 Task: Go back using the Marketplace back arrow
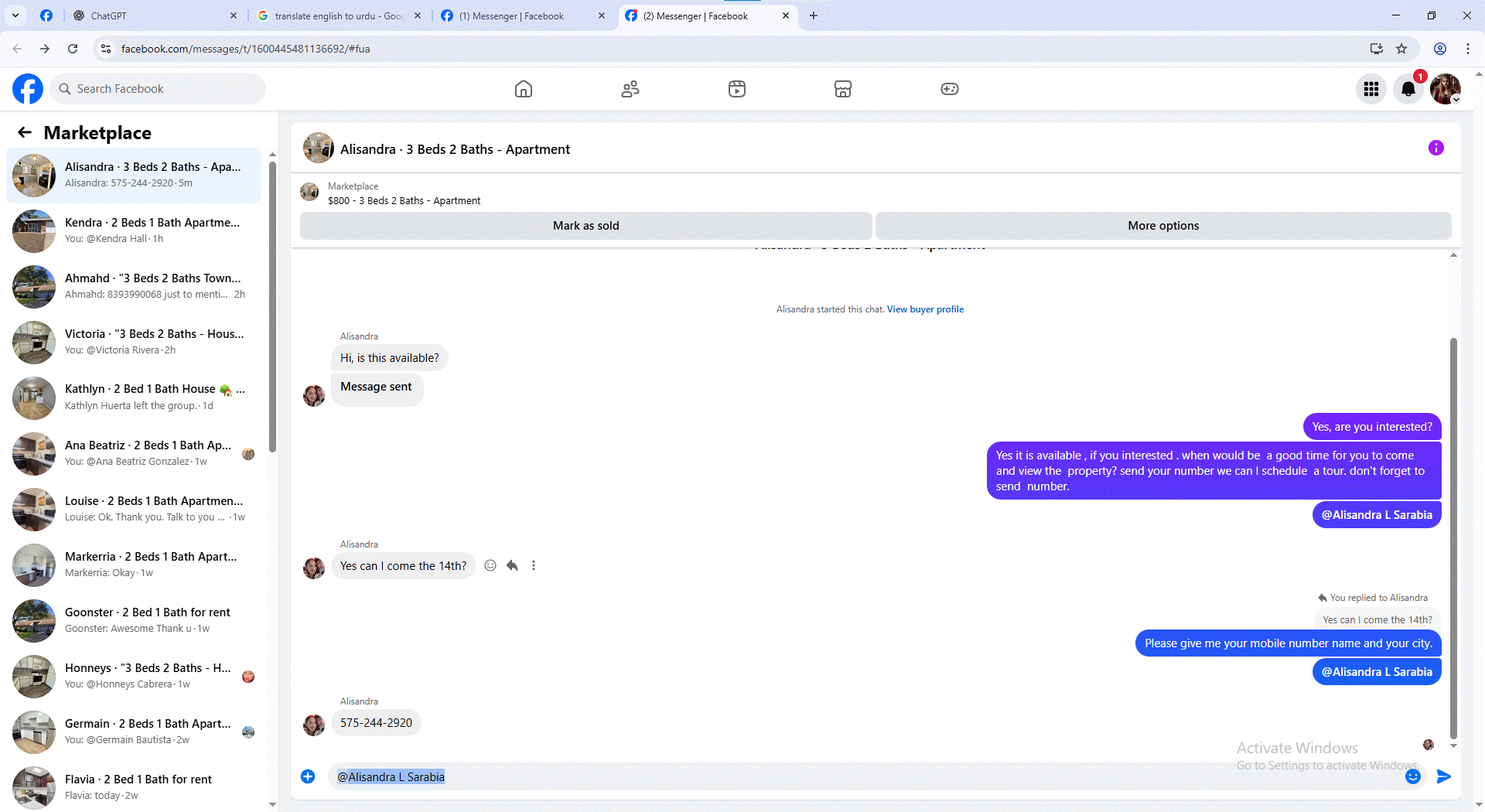(25, 133)
